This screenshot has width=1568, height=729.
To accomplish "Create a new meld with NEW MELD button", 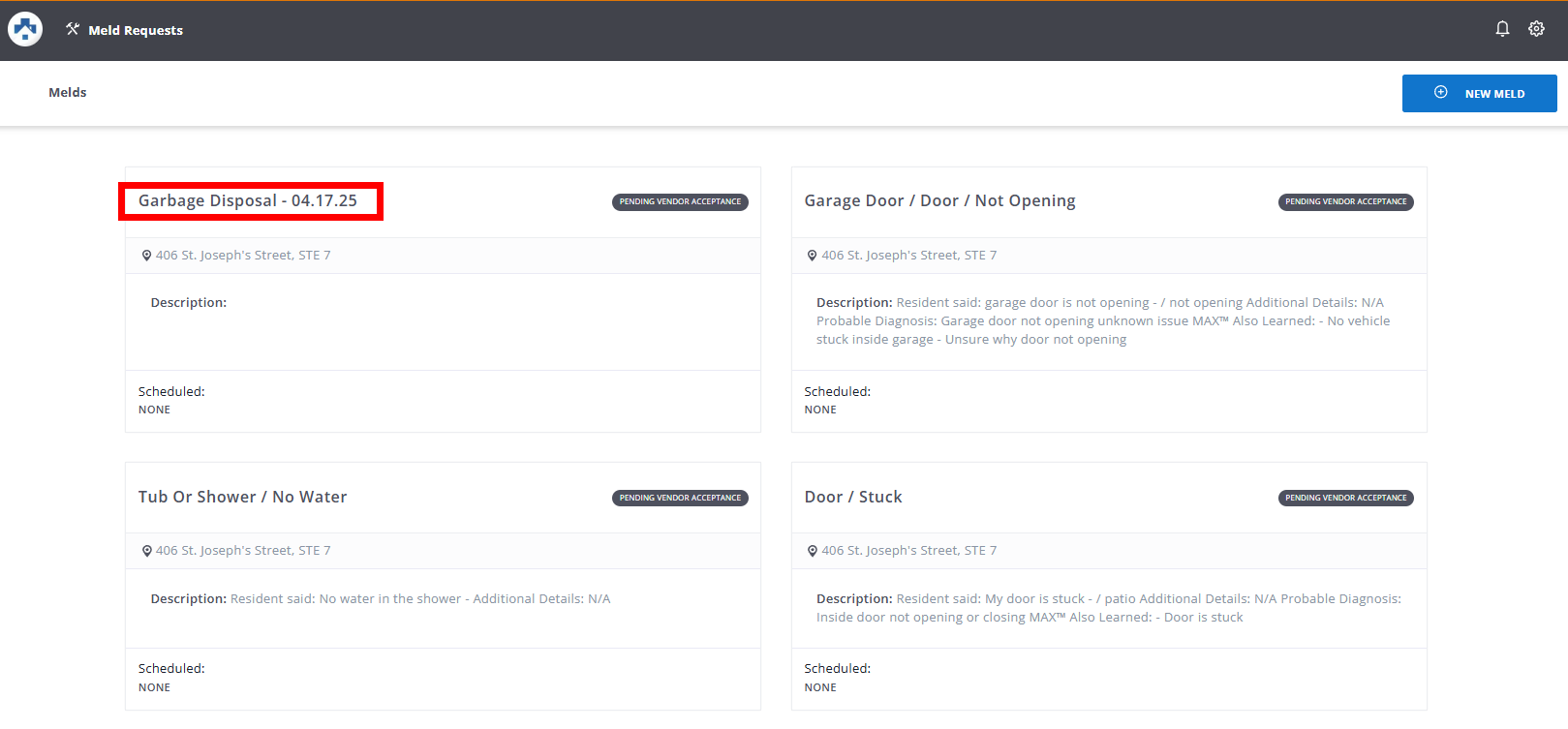I will pyautogui.click(x=1479, y=94).
